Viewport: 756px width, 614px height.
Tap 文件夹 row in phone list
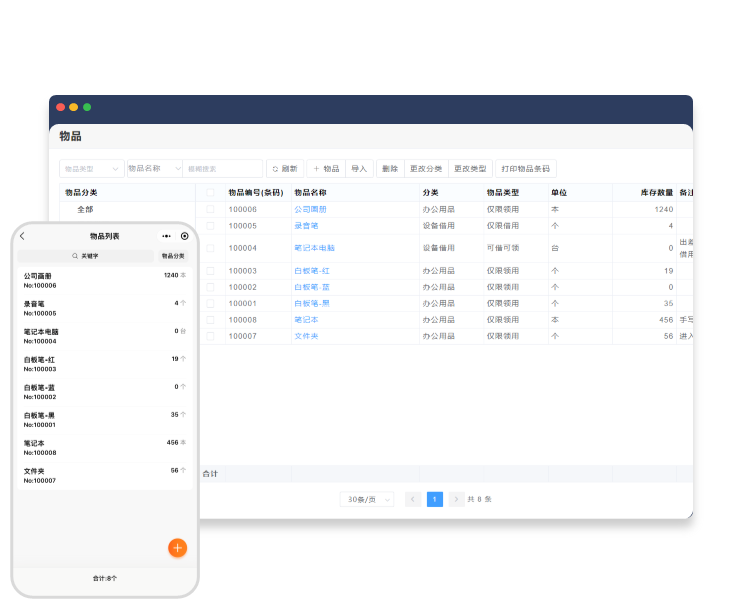pyautogui.click(x=105, y=476)
